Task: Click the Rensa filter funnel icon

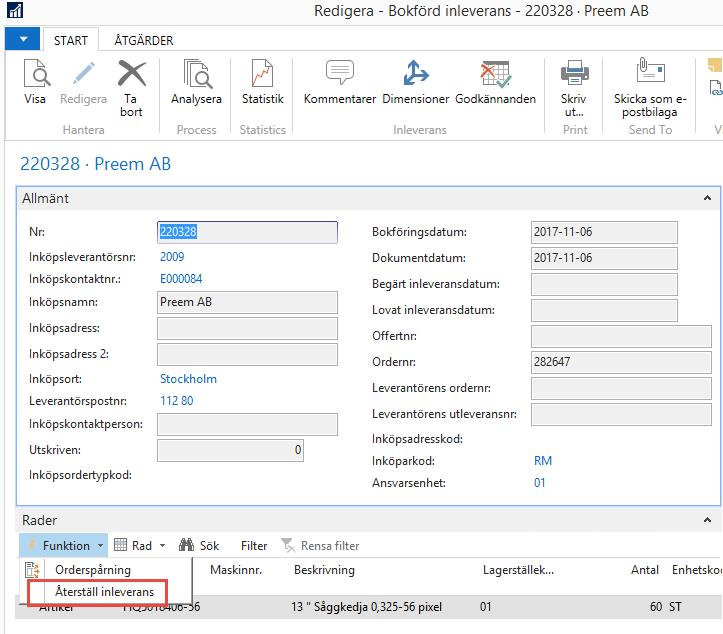Action: pyautogui.click(x=288, y=545)
